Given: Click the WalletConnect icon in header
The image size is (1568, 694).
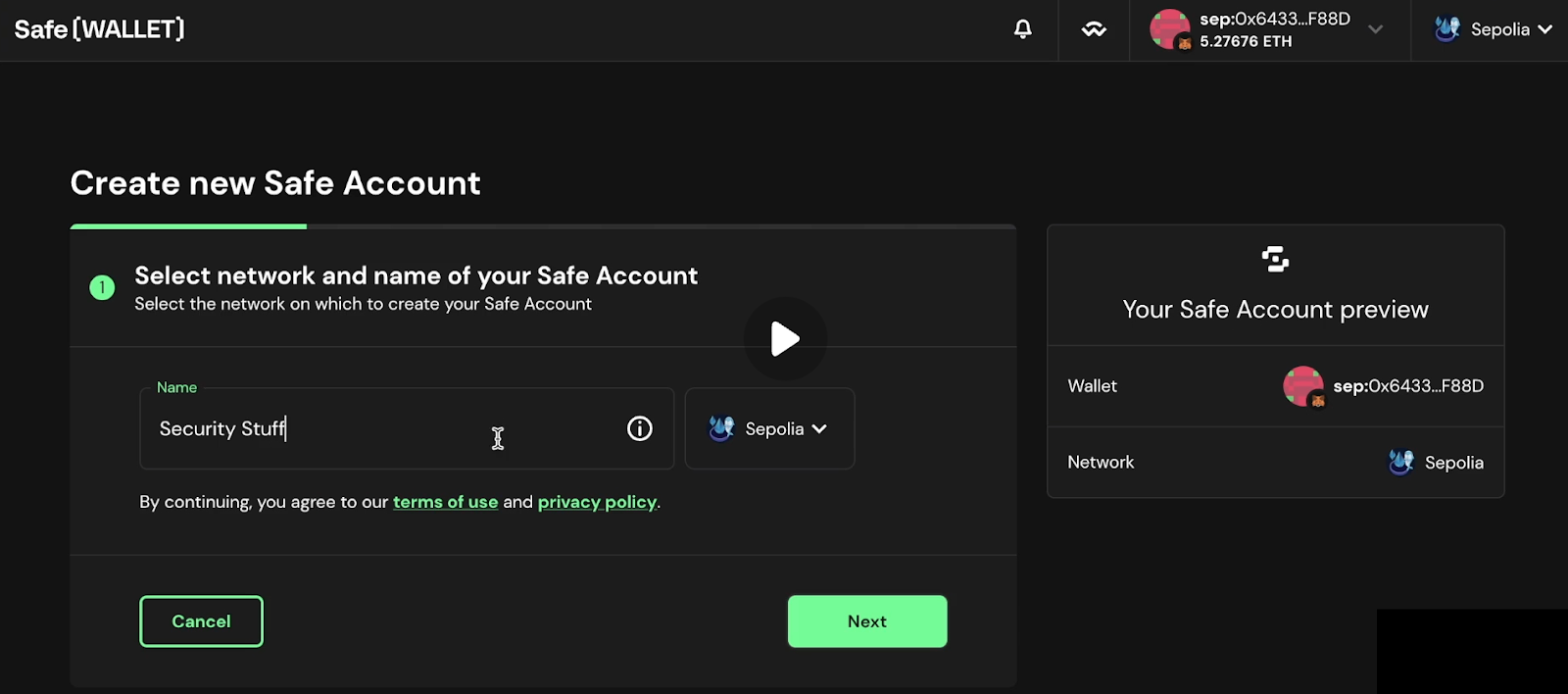Looking at the screenshot, I should pos(1094,29).
